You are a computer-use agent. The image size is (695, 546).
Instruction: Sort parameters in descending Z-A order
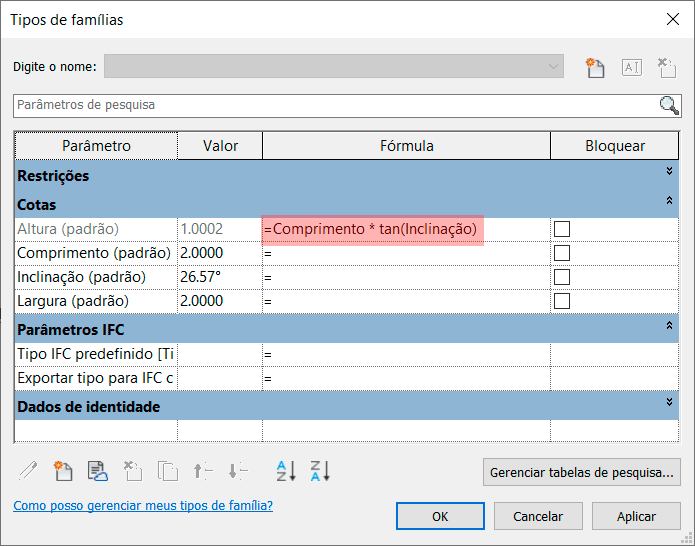click(319, 471)
